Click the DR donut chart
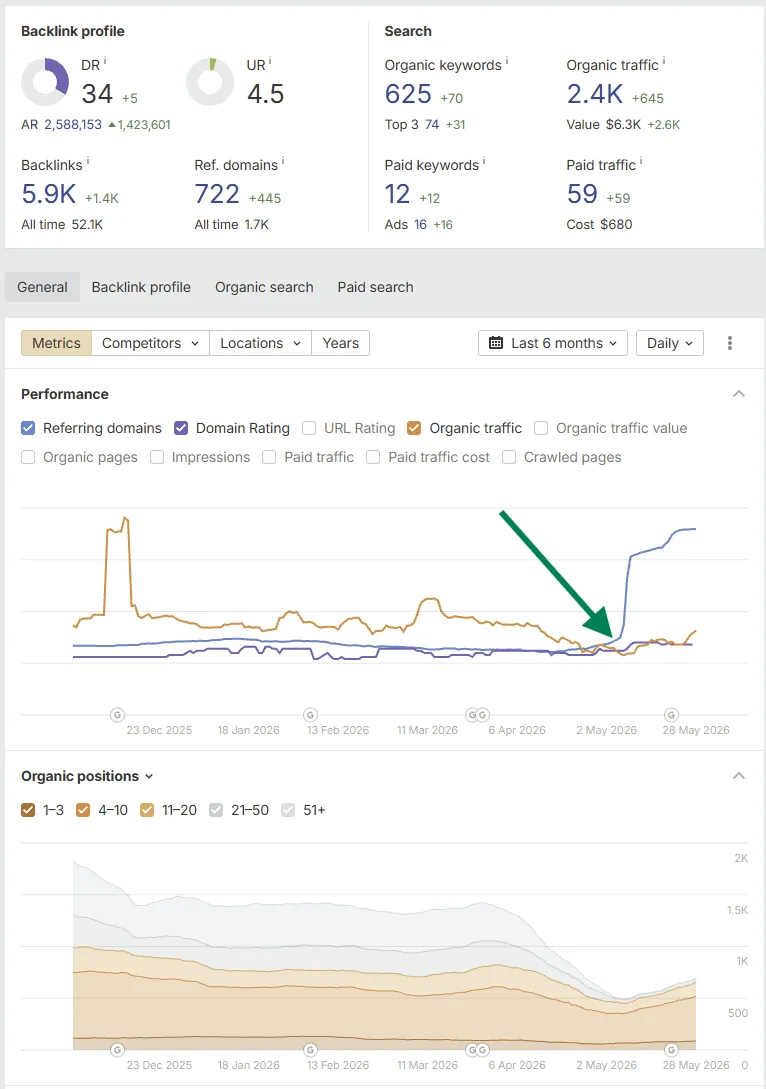 45,82
